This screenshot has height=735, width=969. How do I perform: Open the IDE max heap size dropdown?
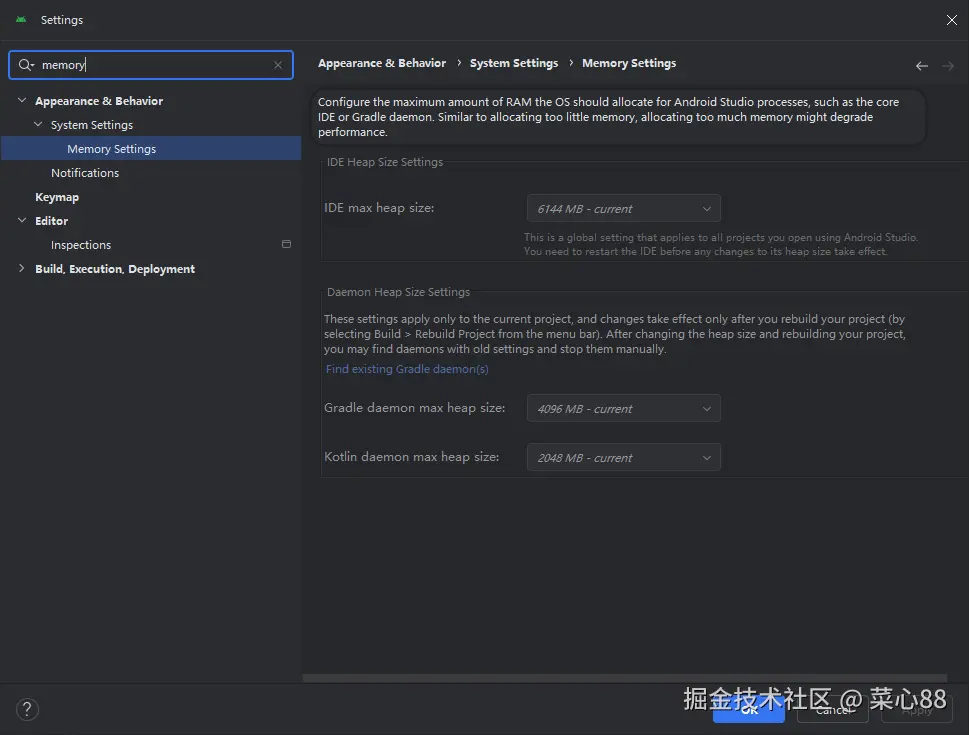624,208
